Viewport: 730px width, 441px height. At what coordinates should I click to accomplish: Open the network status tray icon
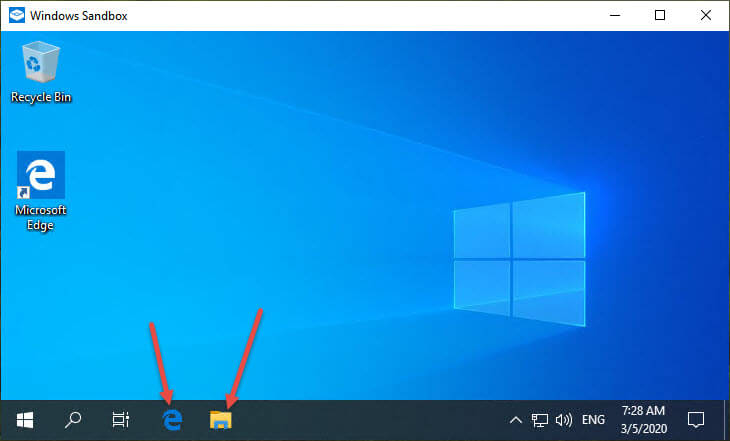point(540,420)
